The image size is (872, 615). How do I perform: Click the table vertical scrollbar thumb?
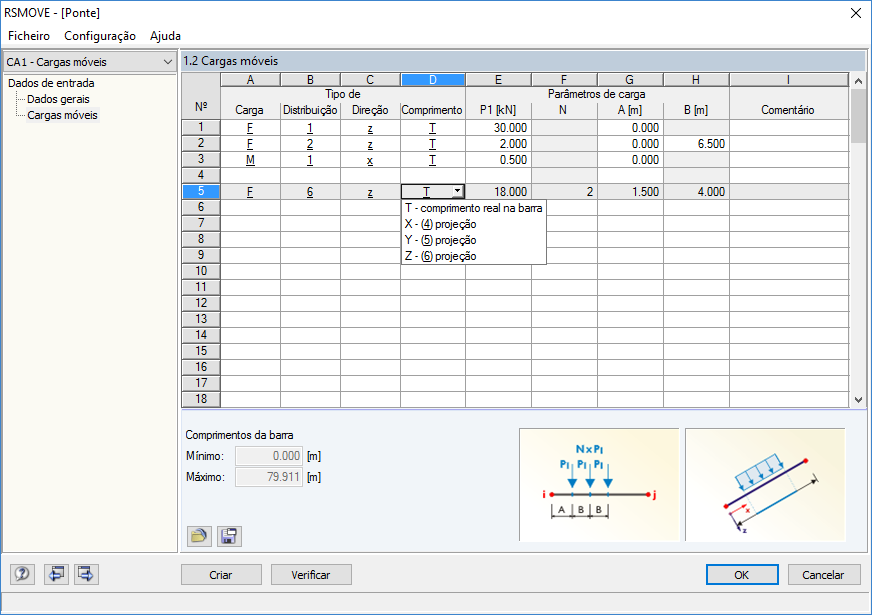858,116
